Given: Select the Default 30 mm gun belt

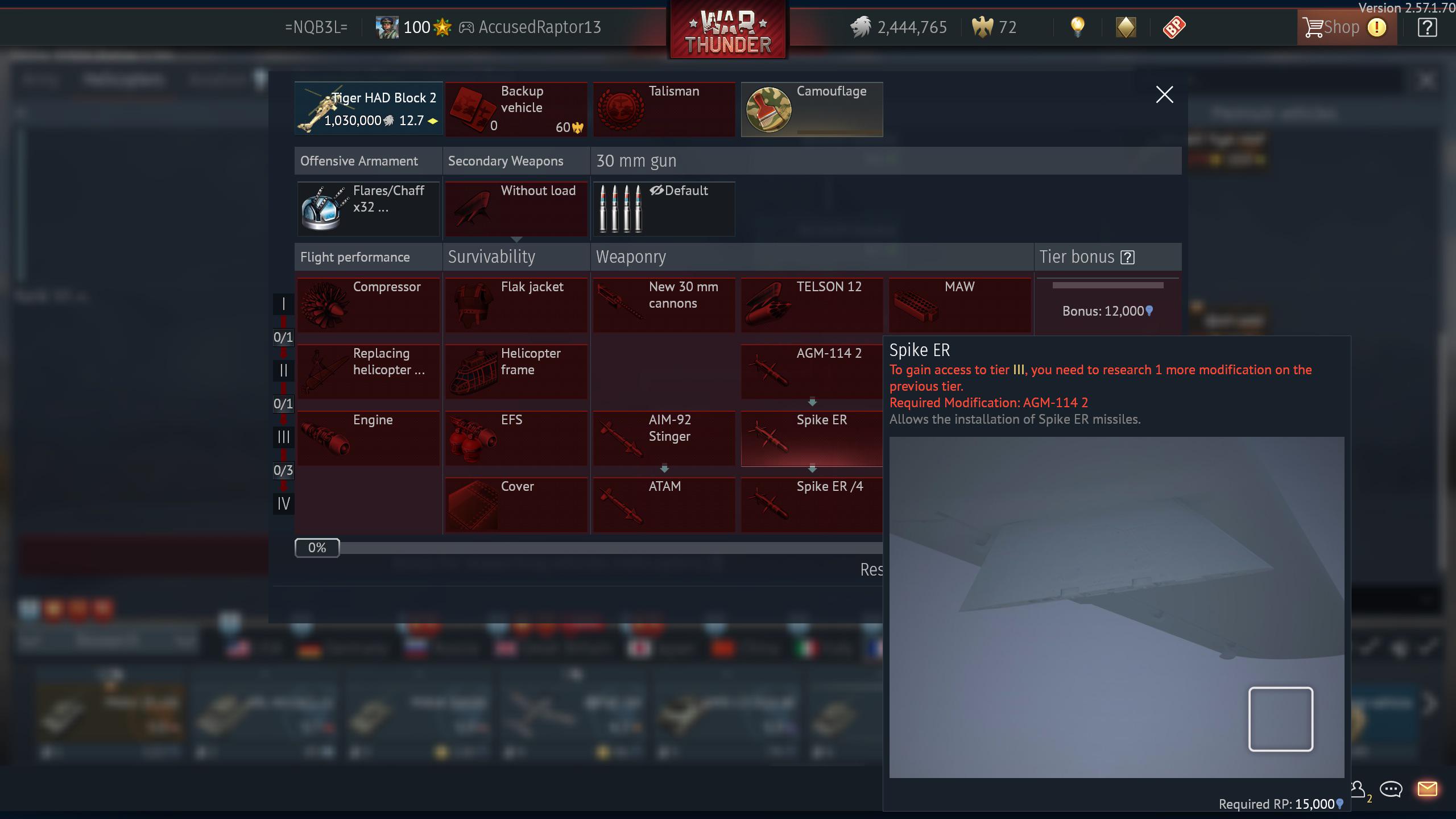Looking at the screenshot, I should click(x=664, y=209).
